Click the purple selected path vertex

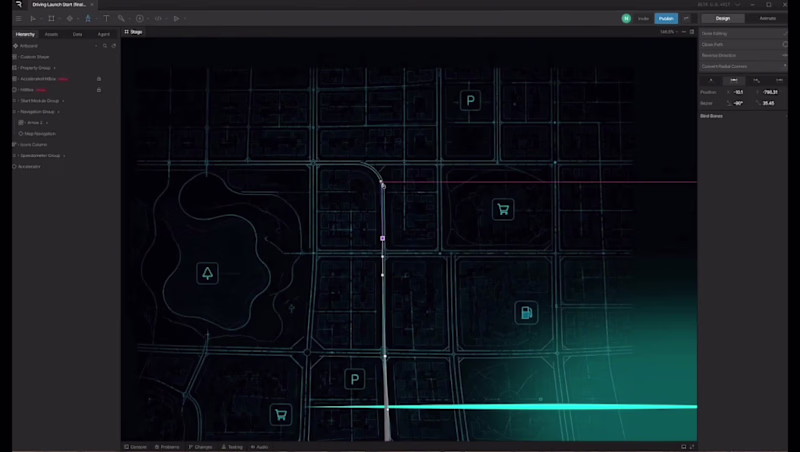pos(383,238)
